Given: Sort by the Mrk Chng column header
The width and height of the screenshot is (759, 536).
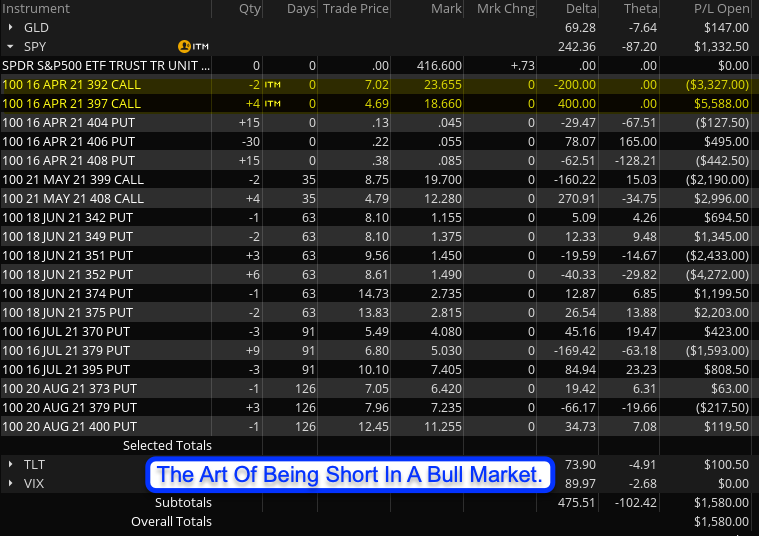Looking at the screenshot, I should click(x=506, y=9).
